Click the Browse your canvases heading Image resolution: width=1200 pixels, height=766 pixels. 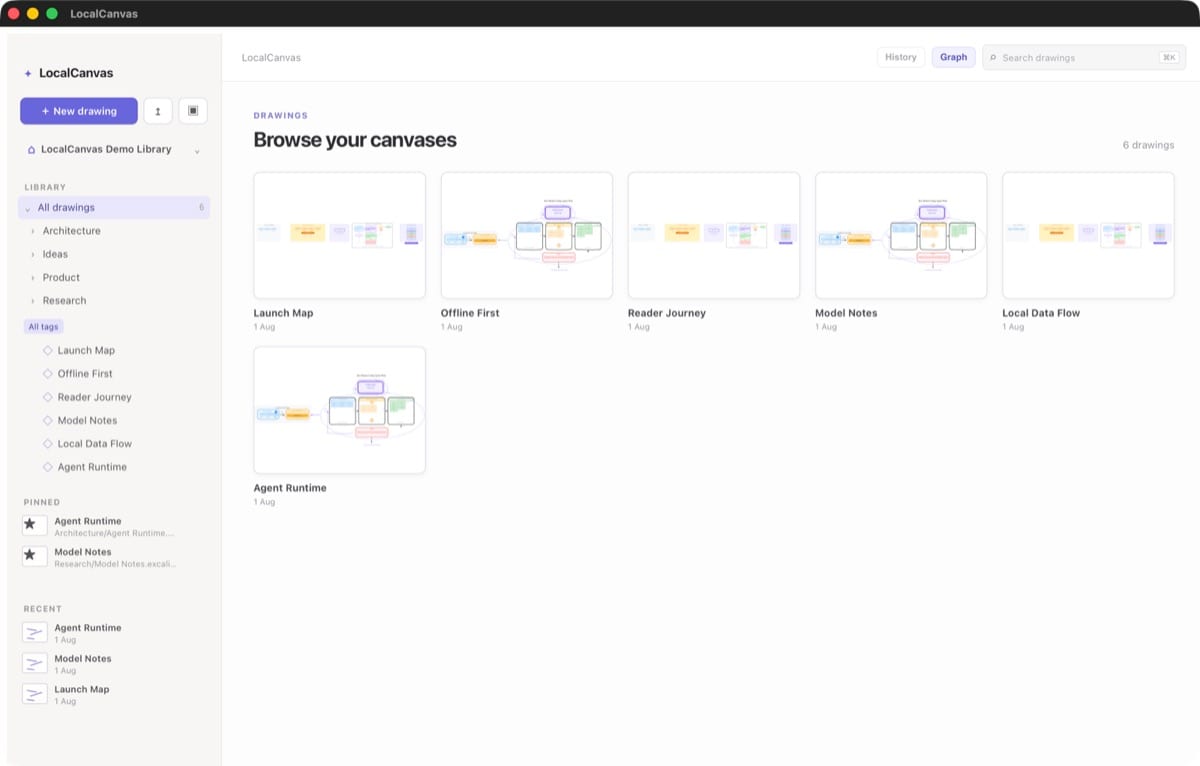click(x=355, y=140)
